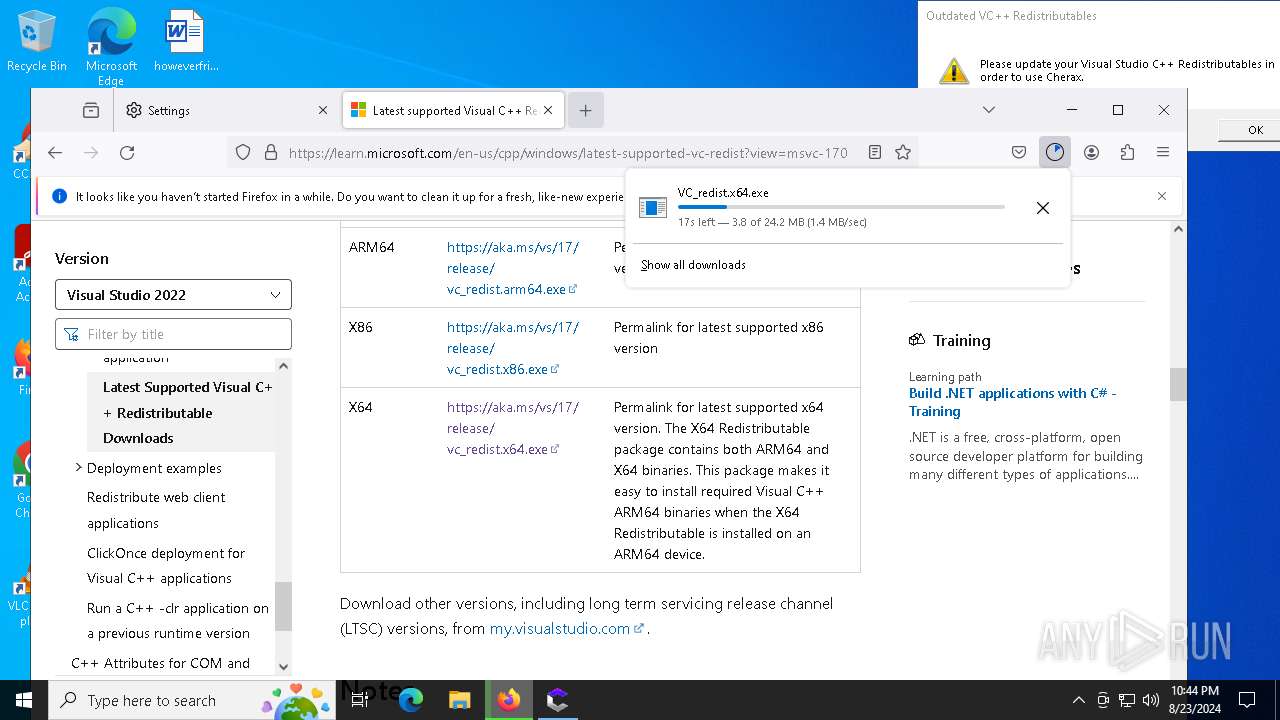Open Redistribute web client applications
1280x720 pixels.
[x=156, y=510]
